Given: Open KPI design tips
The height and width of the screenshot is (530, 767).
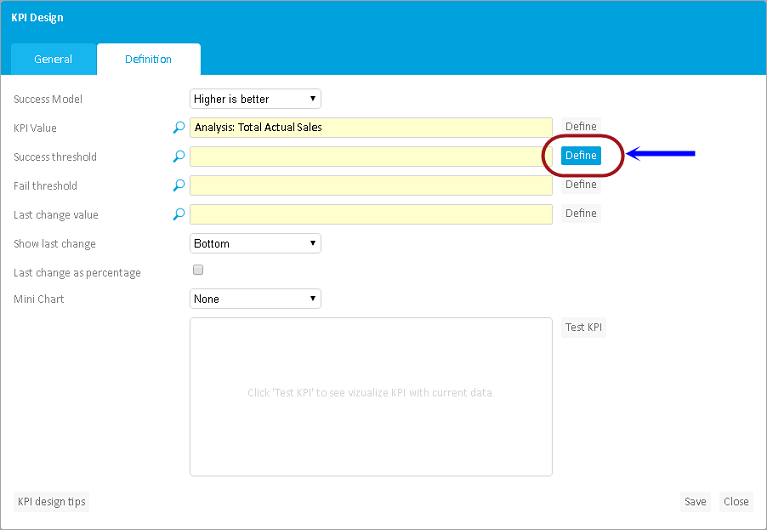Looking at the screenshot, I should (50, 502).
